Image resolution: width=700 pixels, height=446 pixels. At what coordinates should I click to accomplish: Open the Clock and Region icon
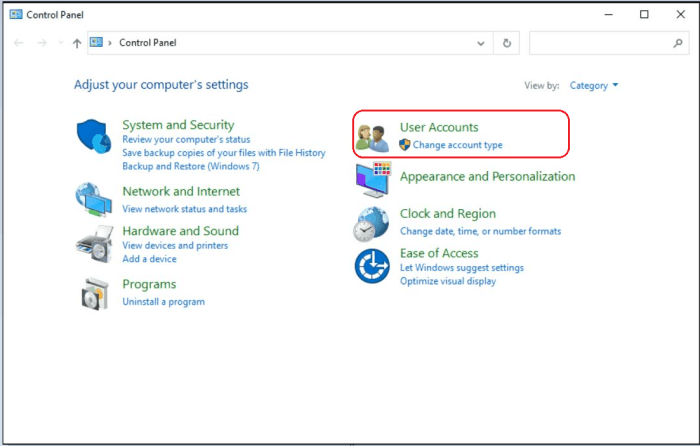click(371, 224)
